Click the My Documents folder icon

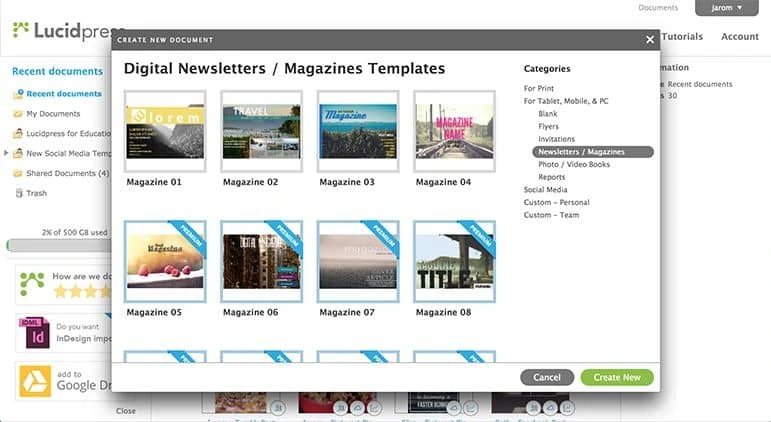(18, 114)
